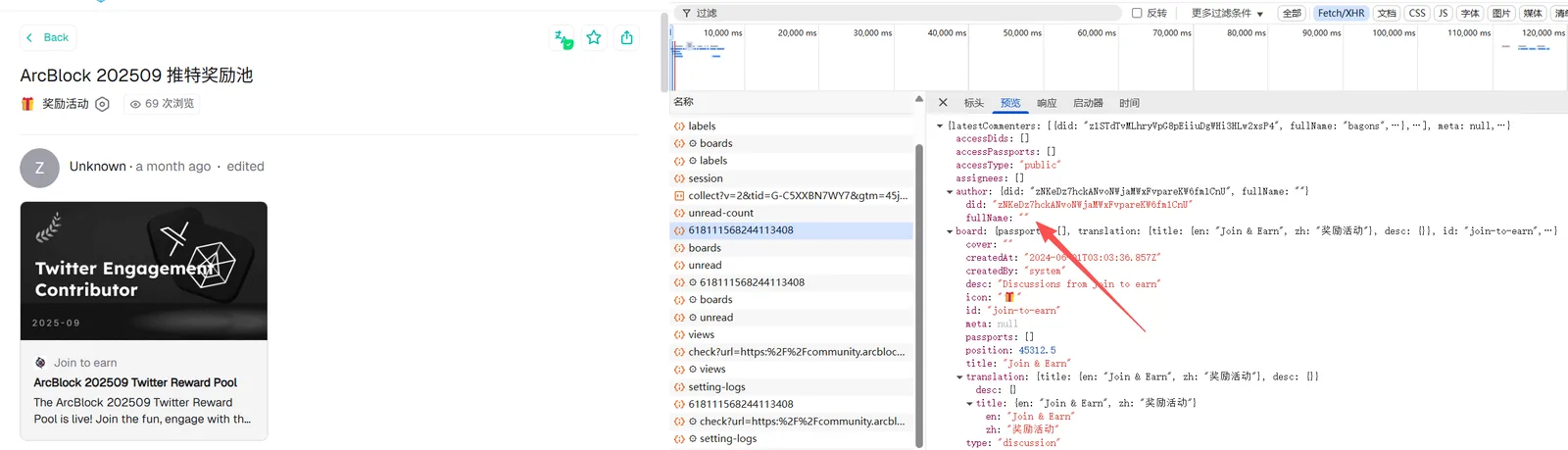1568x450 pixels.
Task: Click the braces icon of the unread-count request
Action: (679, 213)
